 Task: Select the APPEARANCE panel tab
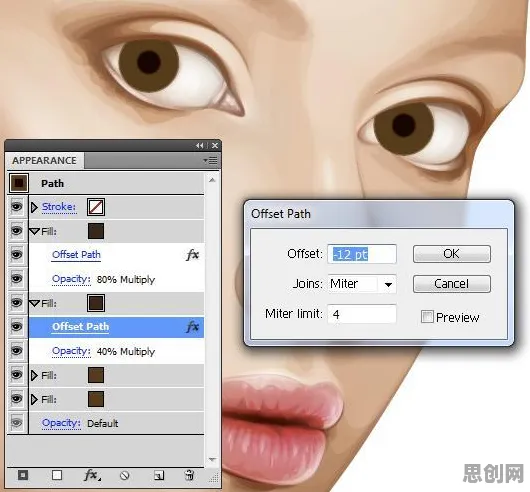tap(44, 161)
